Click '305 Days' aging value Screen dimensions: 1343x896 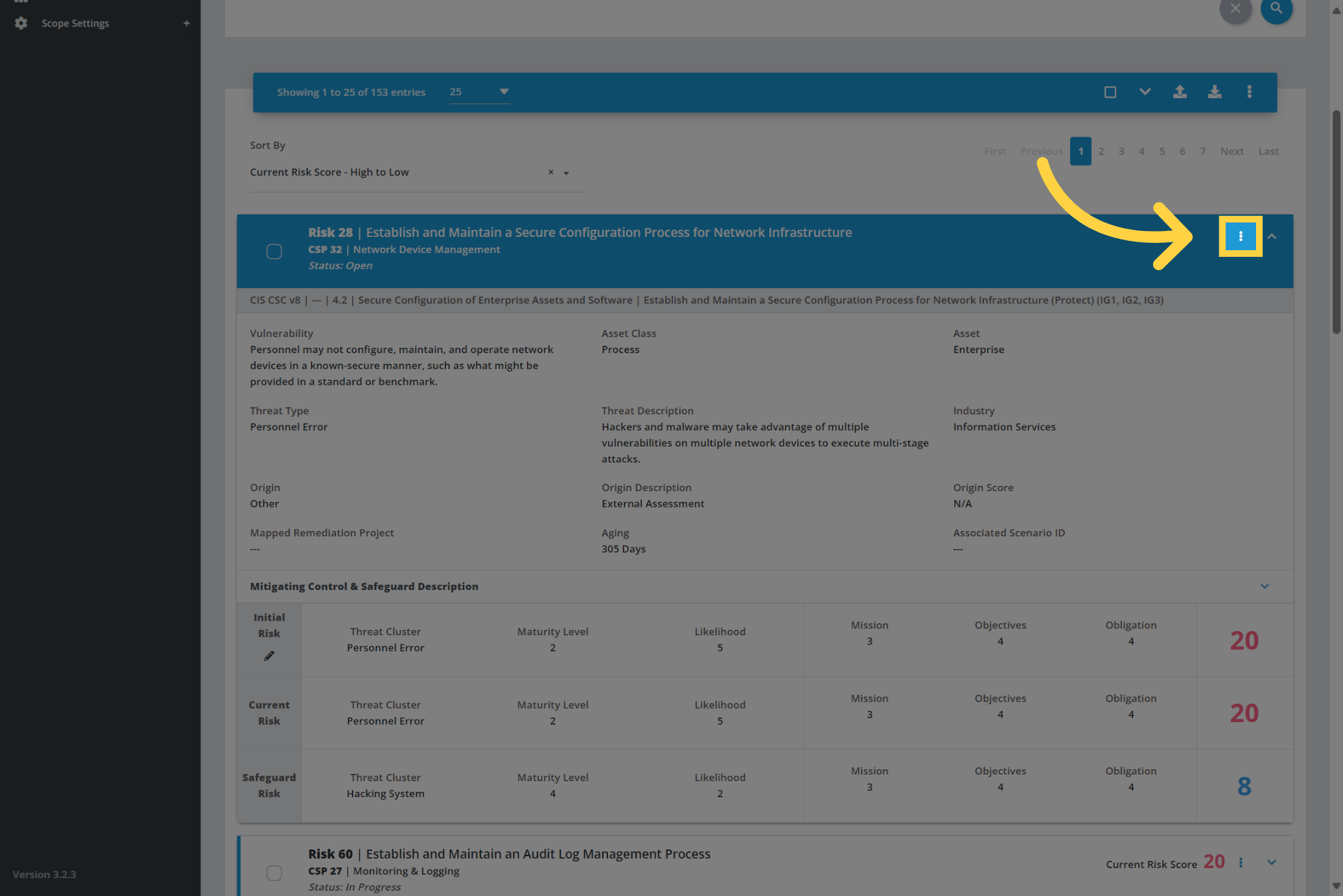click(623, 549)
